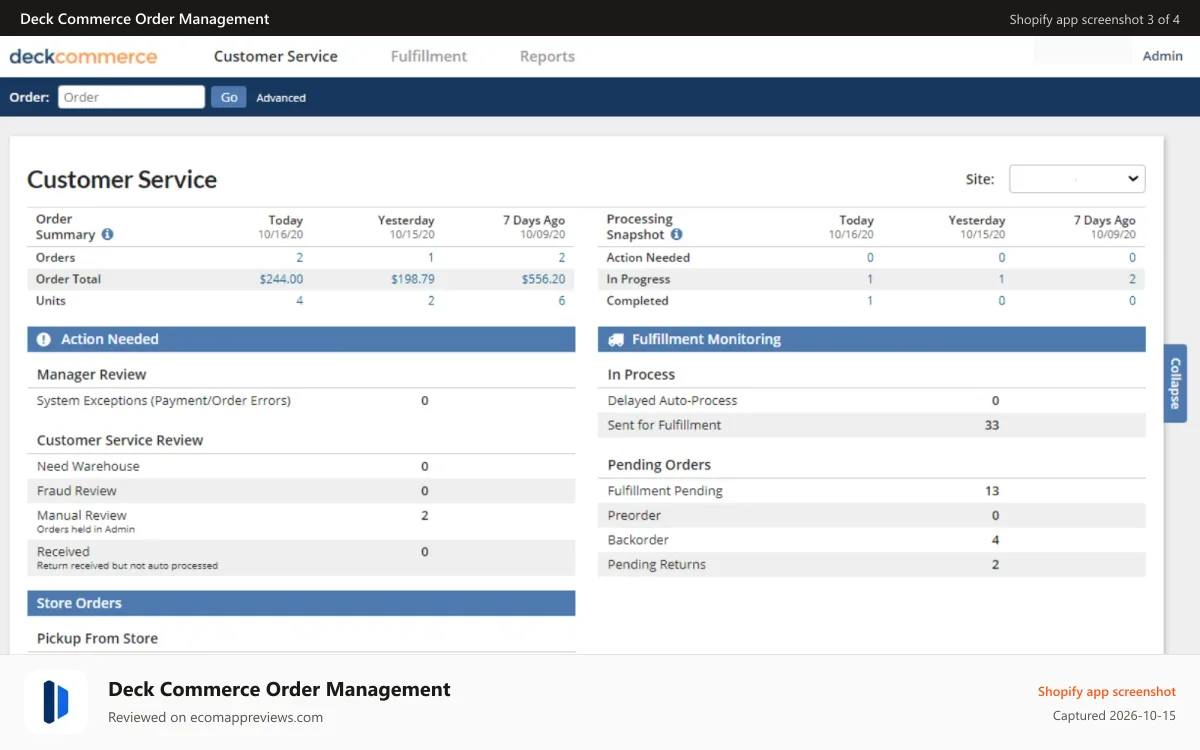Click the Order Summary info icon
1200x750 pixels.
click(107, 235)
